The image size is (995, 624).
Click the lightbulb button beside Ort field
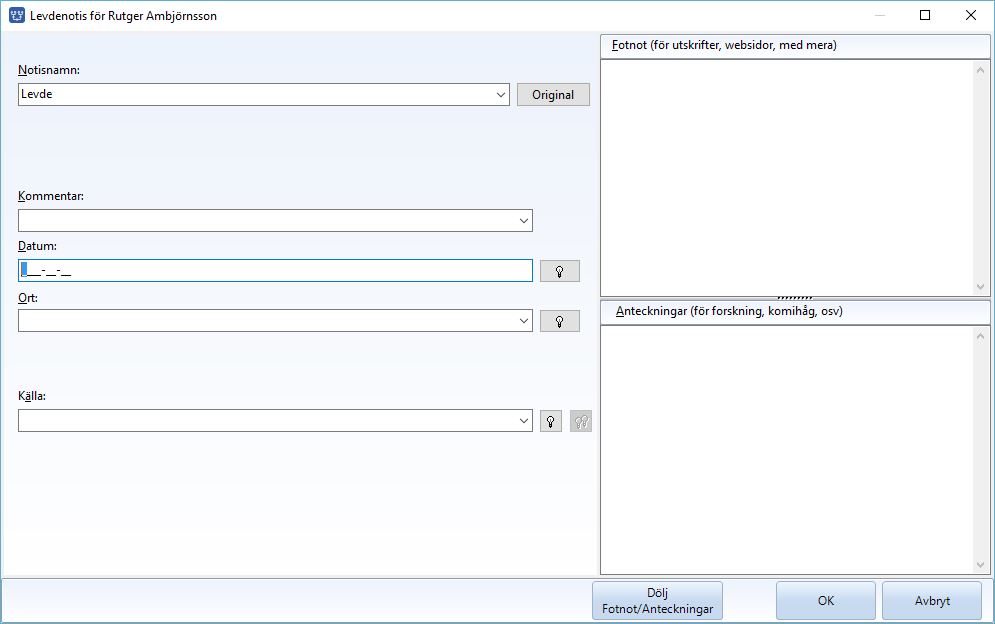[560, 321]
